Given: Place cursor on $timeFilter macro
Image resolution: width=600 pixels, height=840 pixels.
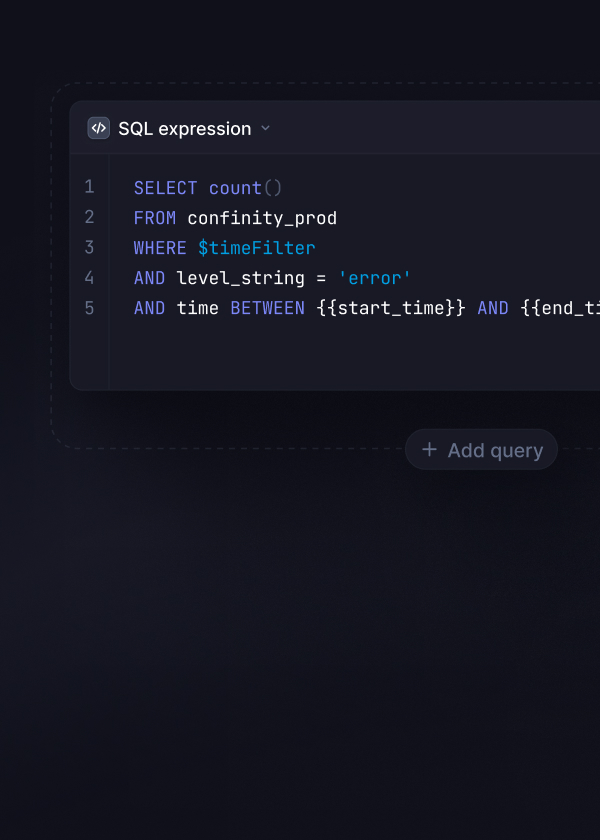Looking at the screenshot, I should coord(257,248).
